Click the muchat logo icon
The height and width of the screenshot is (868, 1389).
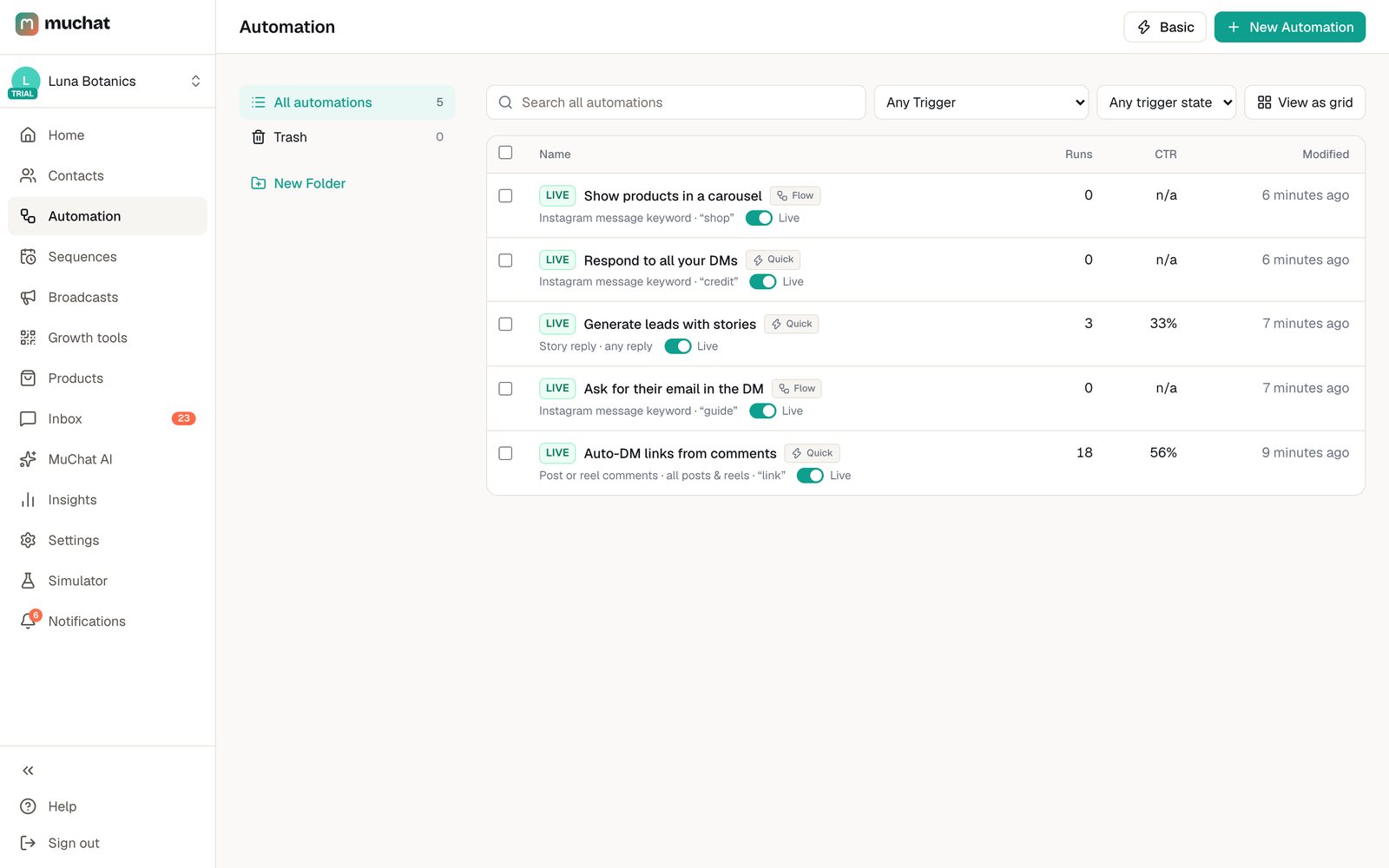[27, 23]
